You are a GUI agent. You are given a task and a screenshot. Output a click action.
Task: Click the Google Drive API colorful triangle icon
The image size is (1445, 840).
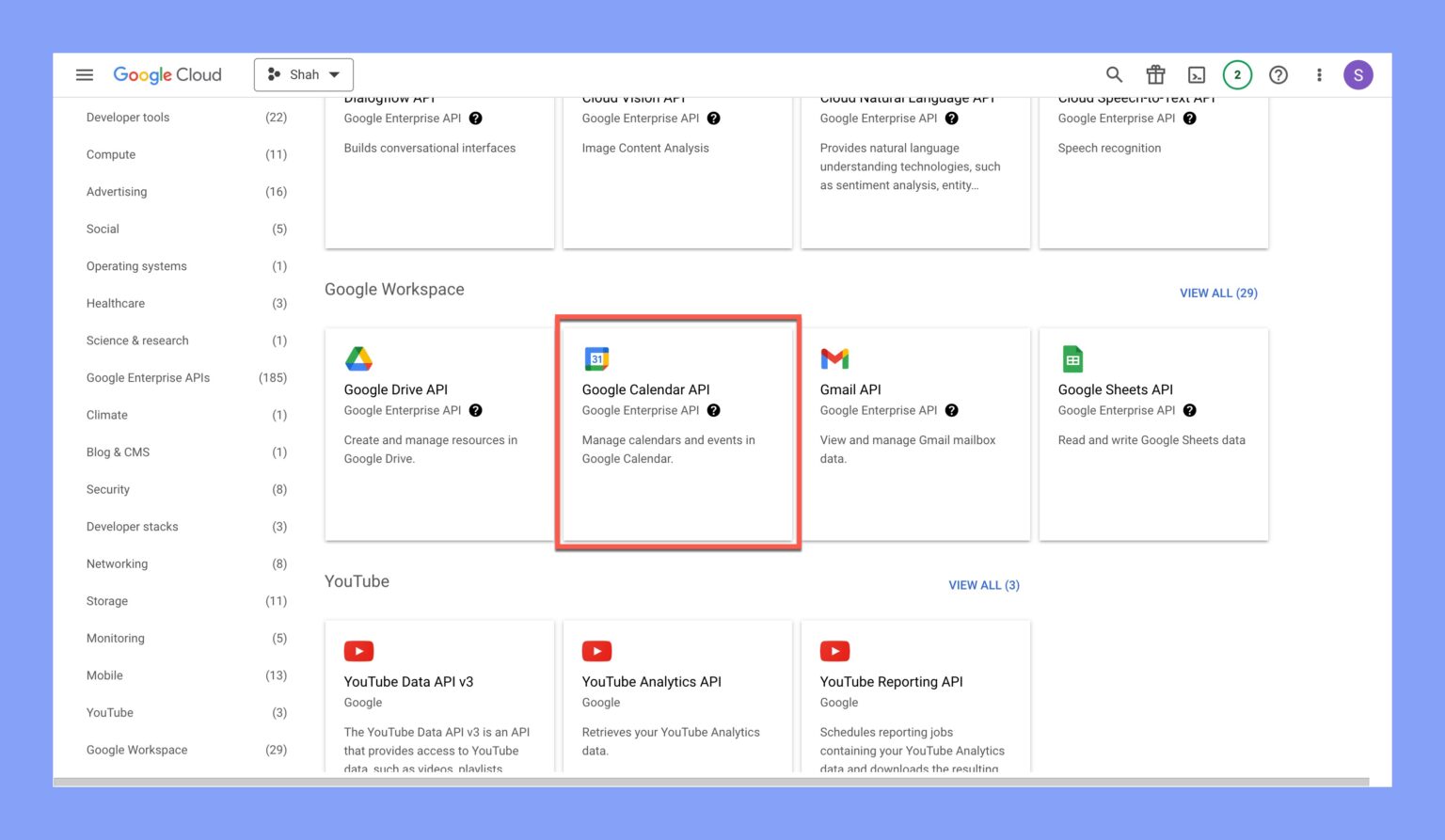coord(359,358)
